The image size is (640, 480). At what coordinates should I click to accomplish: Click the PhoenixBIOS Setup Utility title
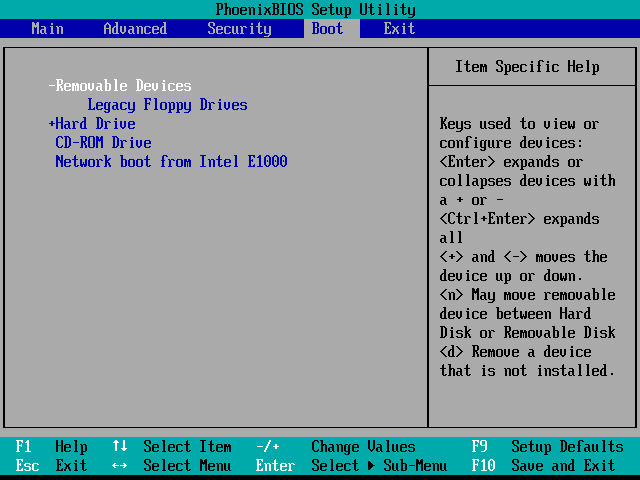pyautogui.click(x=316, y=9)
